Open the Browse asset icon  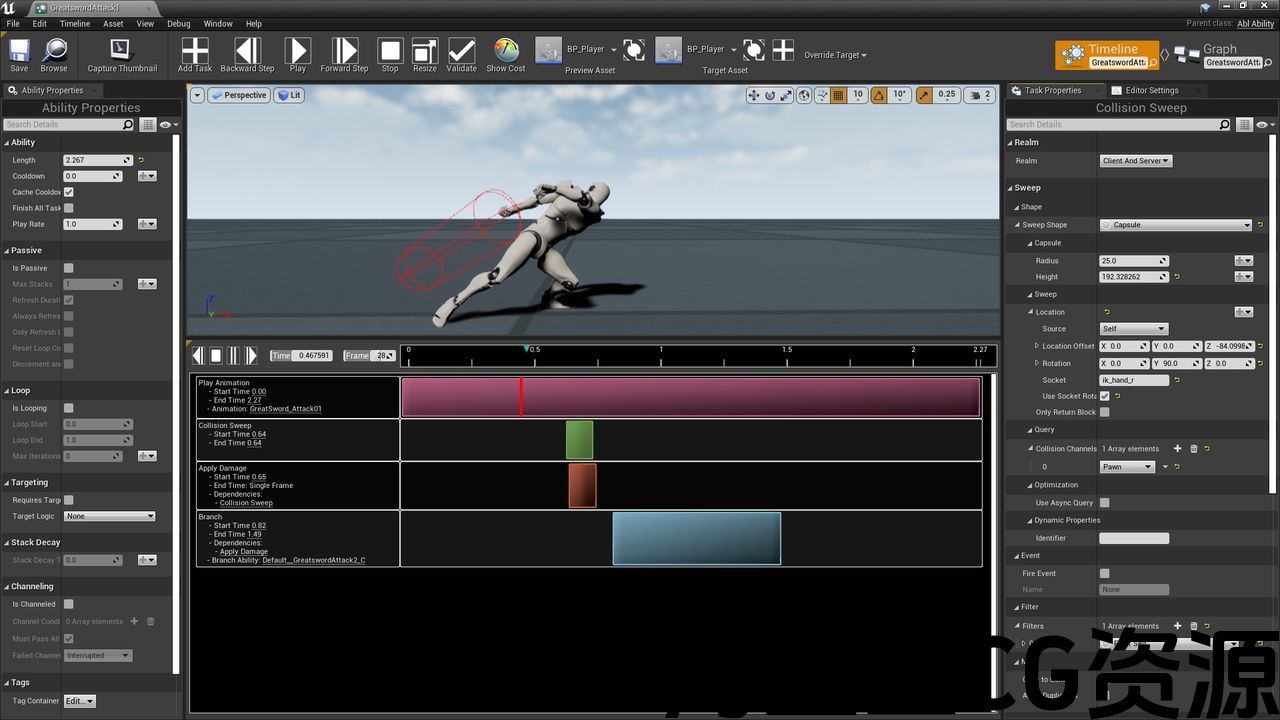[x=54, y=51]
